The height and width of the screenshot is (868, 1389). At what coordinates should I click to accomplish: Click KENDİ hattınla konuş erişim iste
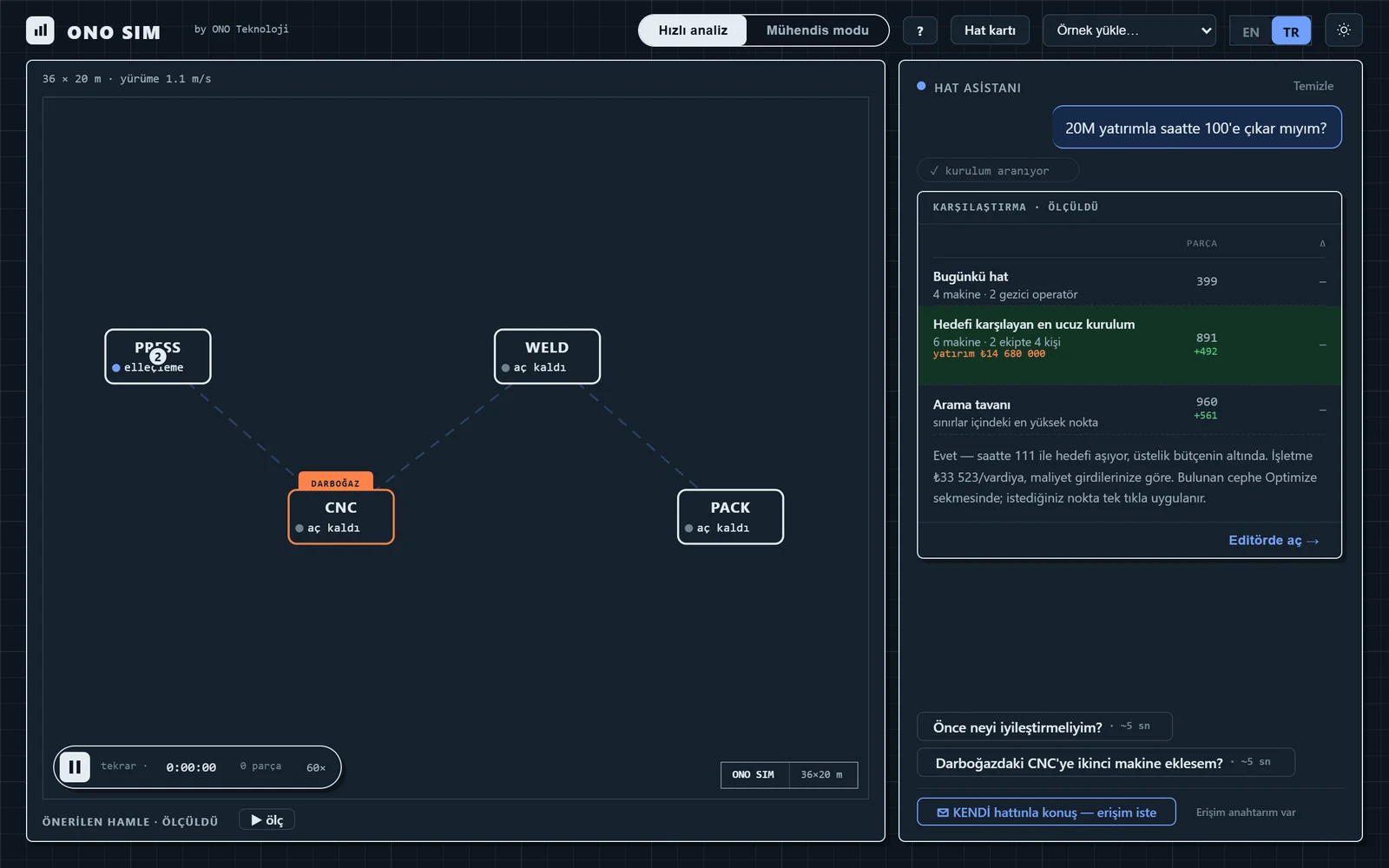[1046, 812]
